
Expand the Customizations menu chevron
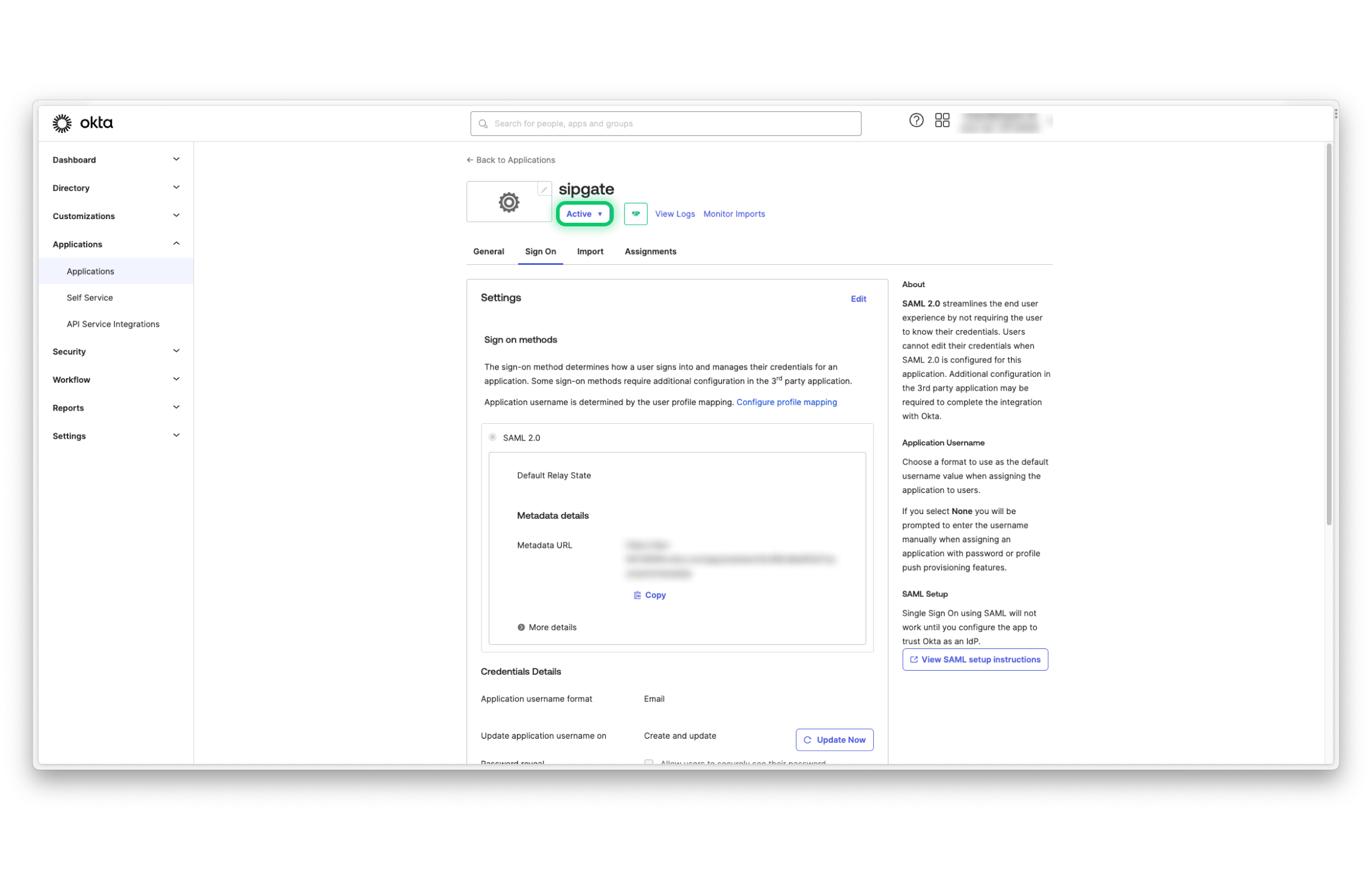(x=176, y=216)
